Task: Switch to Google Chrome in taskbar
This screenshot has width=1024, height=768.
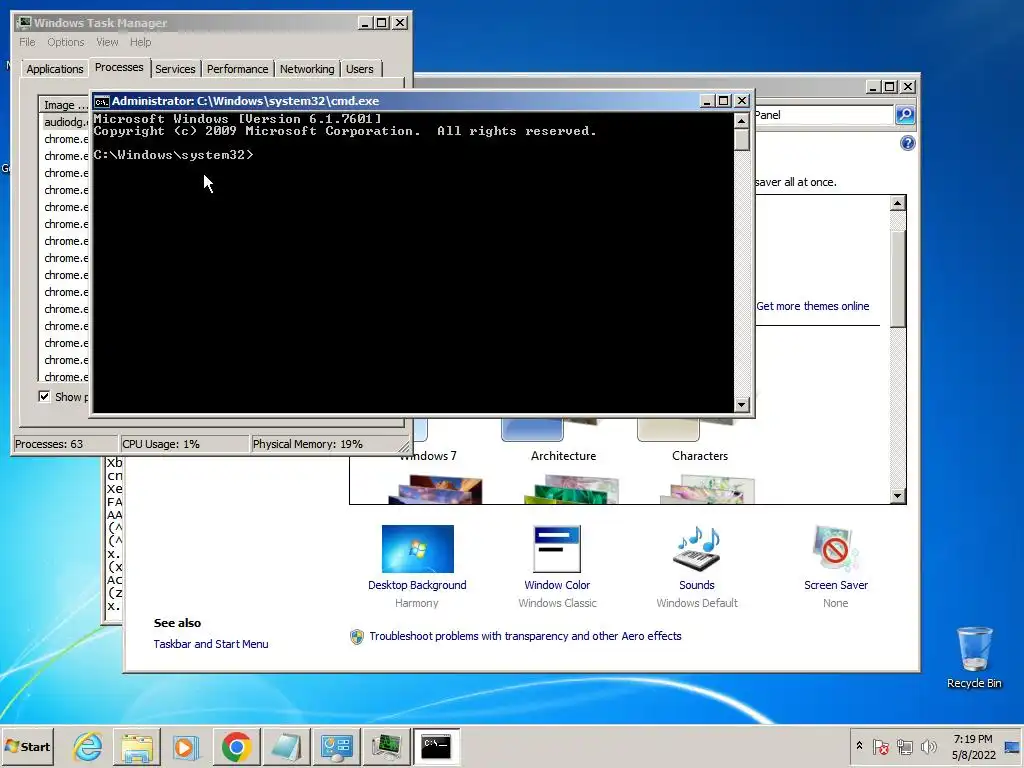Action: [x=236, y=746]
